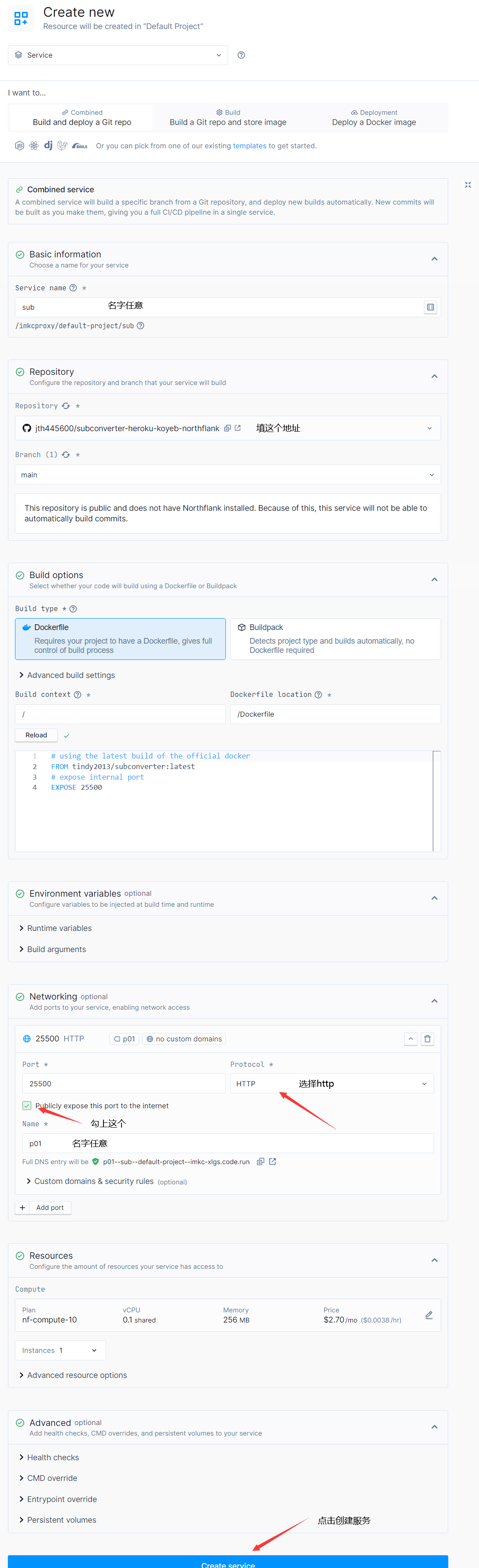Image resolution: width=479 pixels, height=1568 pixels.
Task: Switch to Build Git repo tab
Action: coord(228,117)
